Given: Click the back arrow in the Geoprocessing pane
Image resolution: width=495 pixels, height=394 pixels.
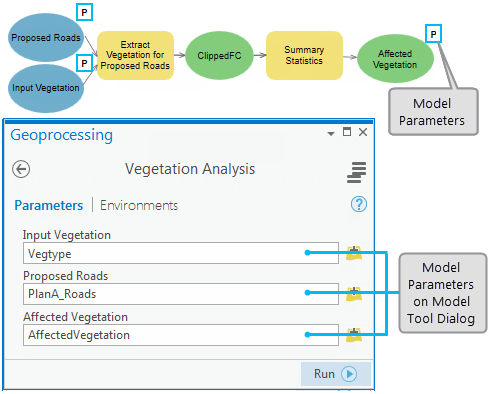Looking at the screenshot, I should click(21, 169).
